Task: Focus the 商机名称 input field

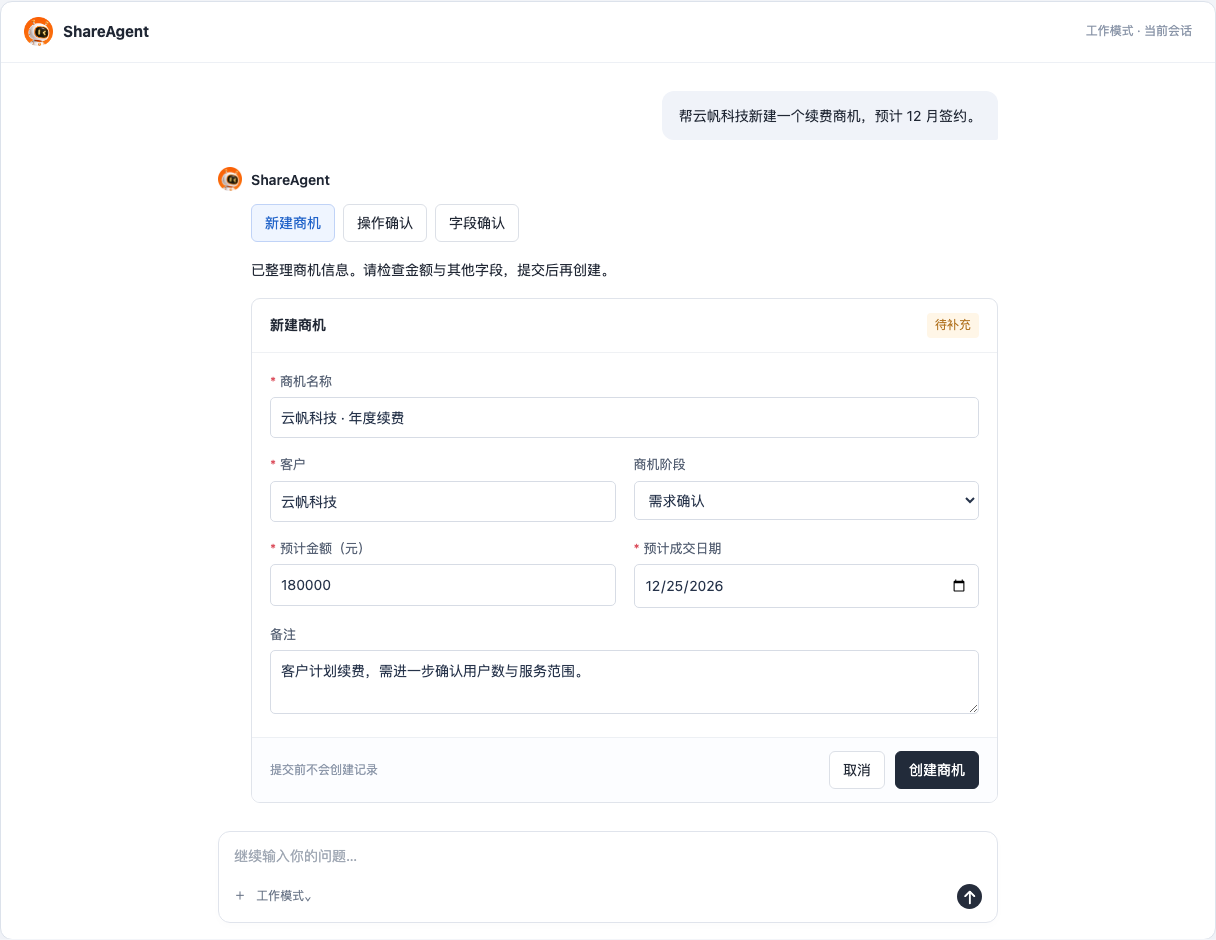Action: (x=624, y=418)
